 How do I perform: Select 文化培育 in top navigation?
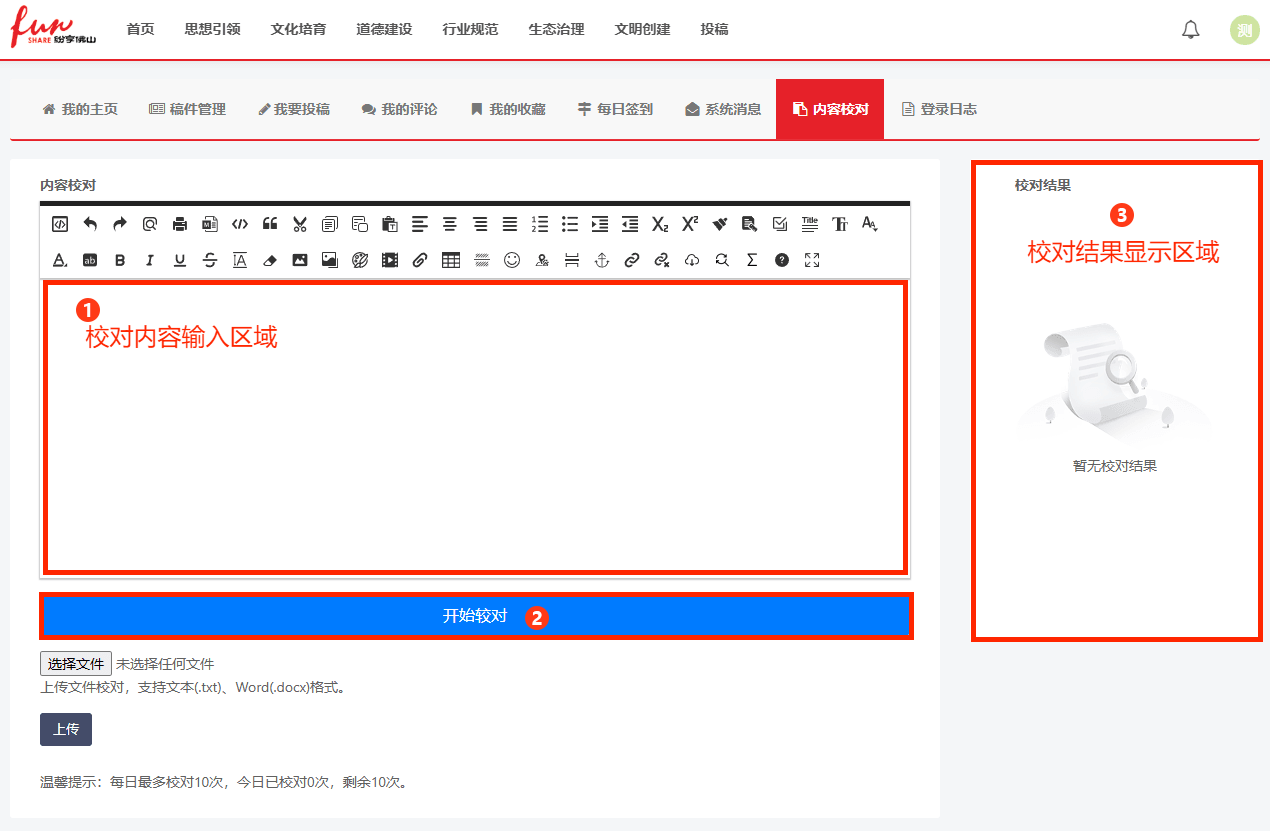click(298, 29)
